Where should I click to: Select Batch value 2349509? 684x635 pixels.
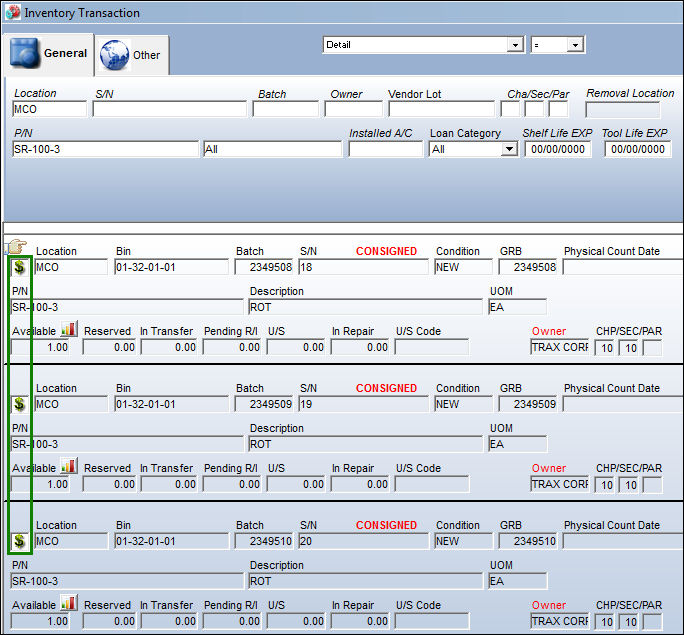(263, 404)
